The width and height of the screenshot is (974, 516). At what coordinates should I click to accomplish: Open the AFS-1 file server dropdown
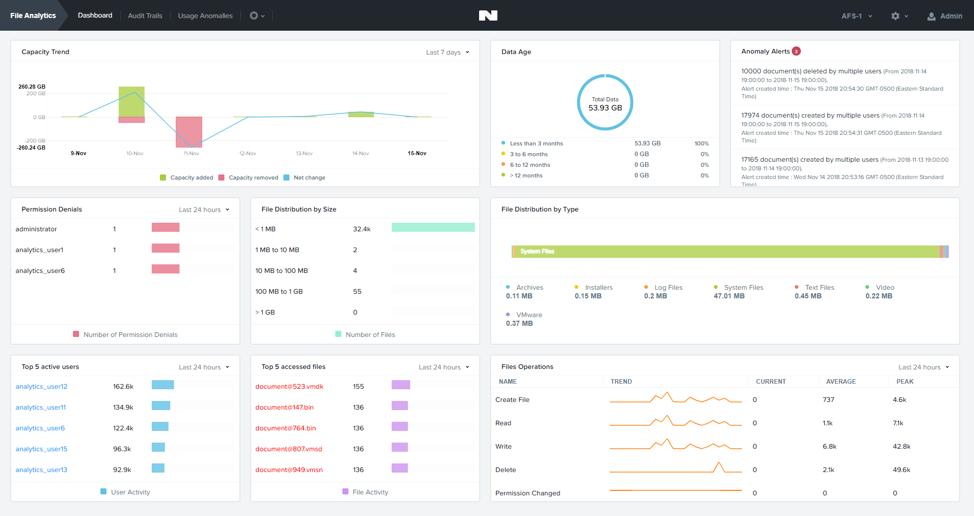[857, 16]
